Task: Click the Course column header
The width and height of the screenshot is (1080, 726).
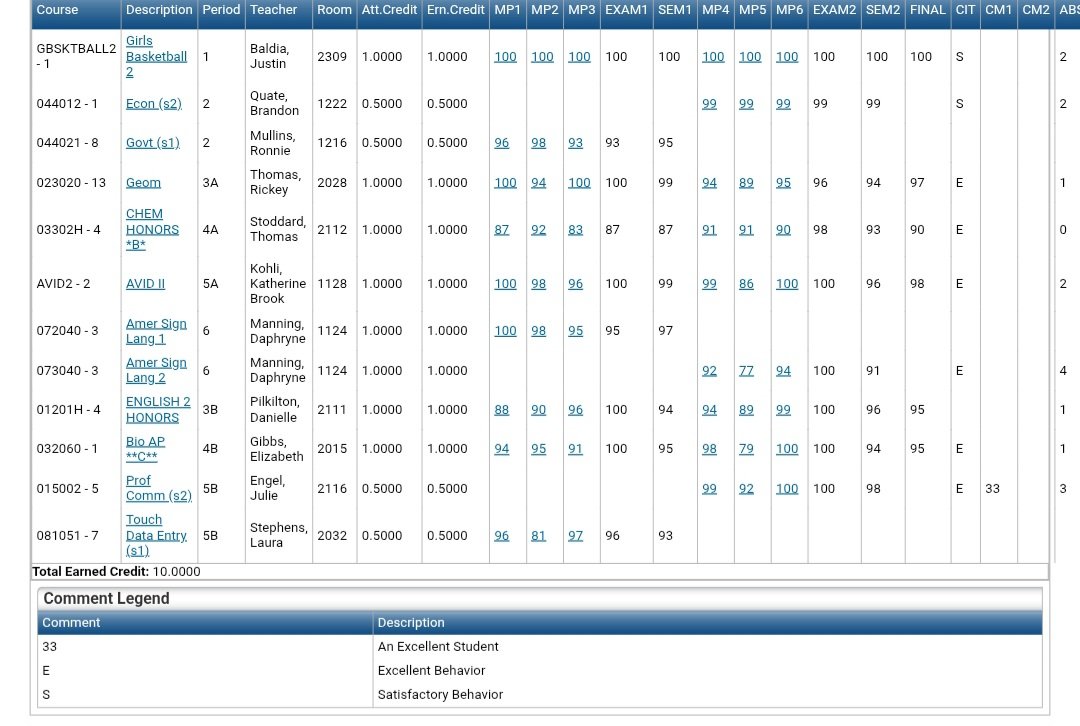Action: point(57,10)
